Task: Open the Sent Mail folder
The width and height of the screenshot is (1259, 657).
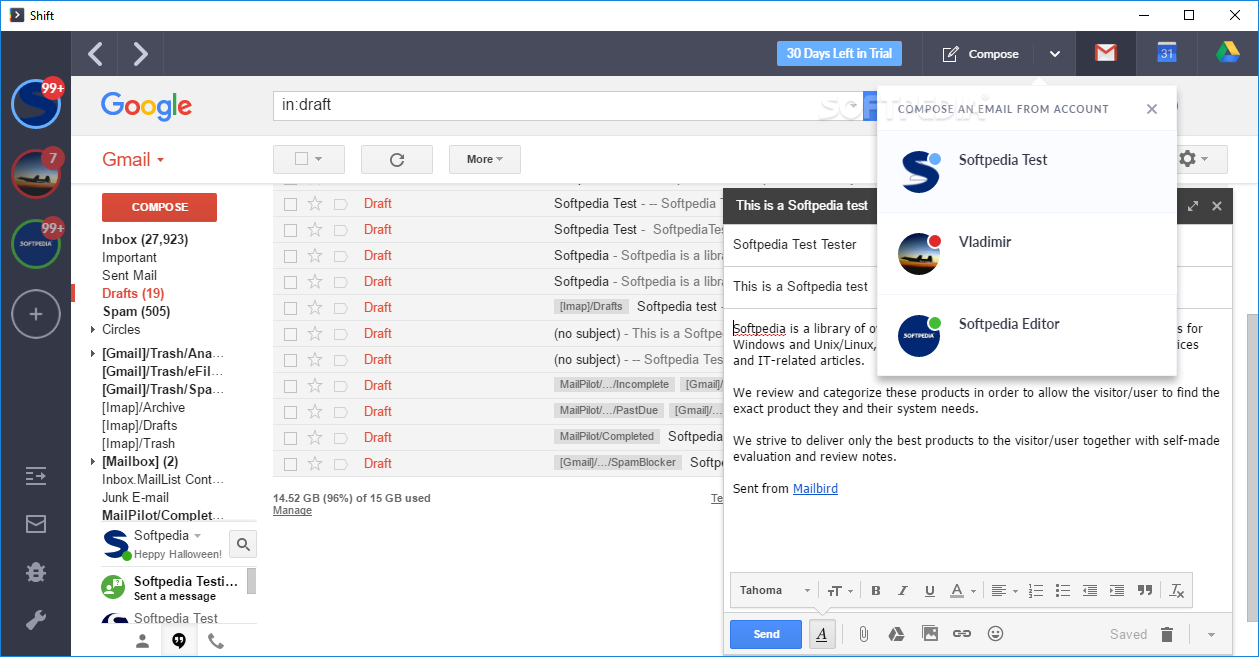Action: (129, 275)
